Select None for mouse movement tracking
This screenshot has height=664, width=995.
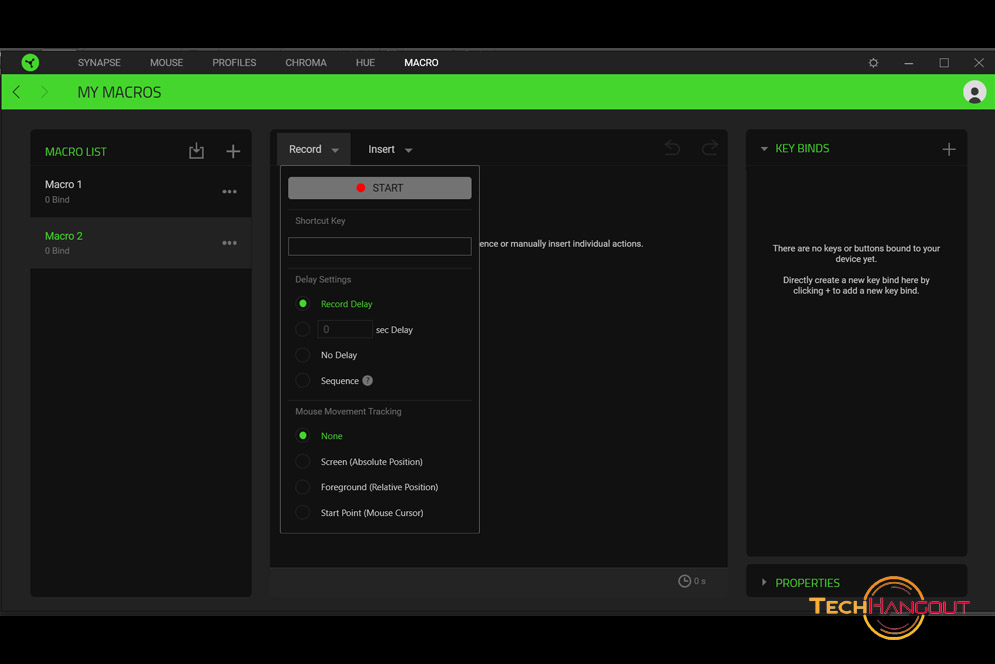point(303,435)
